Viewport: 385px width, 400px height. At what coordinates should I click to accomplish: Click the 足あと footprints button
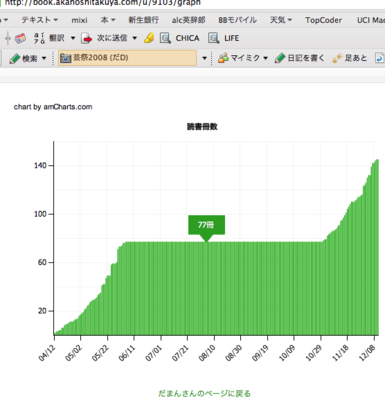point(350,58)
